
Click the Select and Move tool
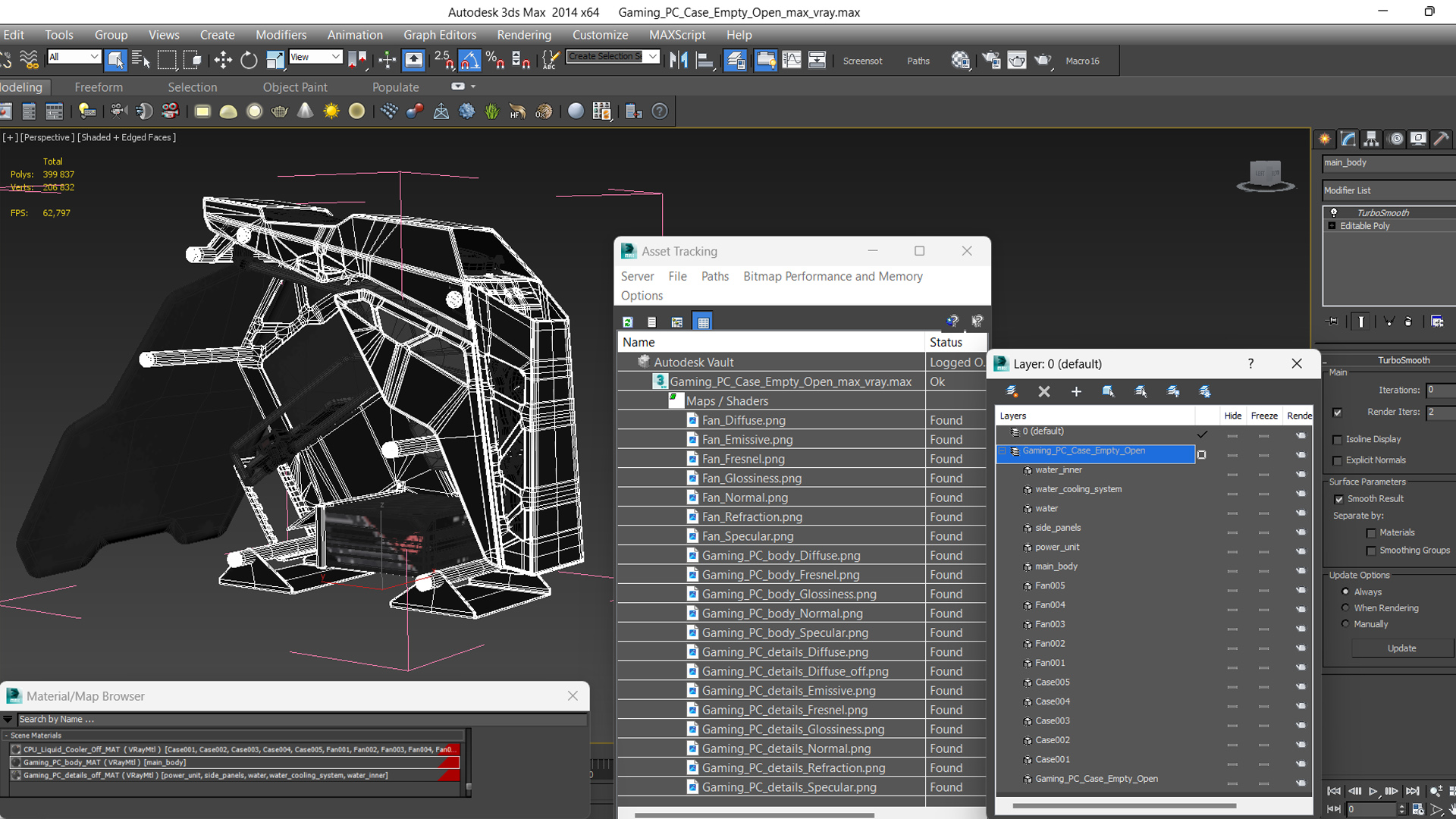[223, 61]
